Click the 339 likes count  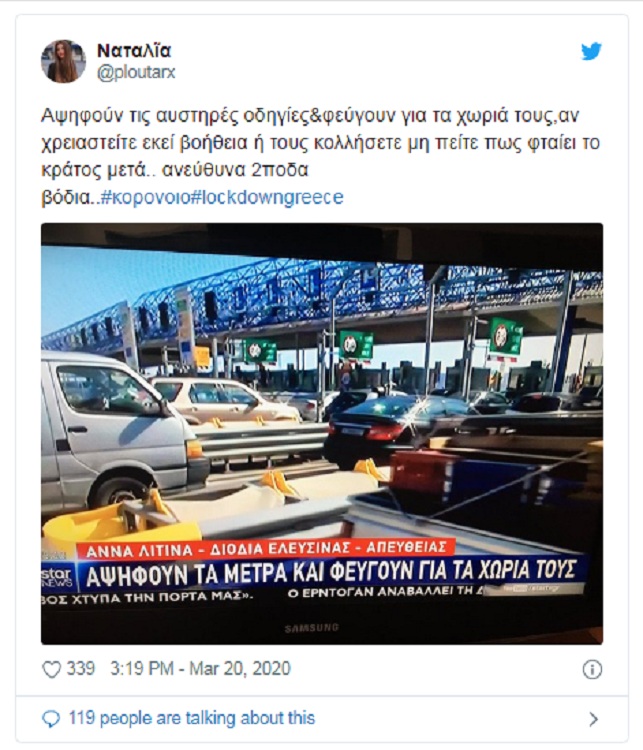click(80, 669)
